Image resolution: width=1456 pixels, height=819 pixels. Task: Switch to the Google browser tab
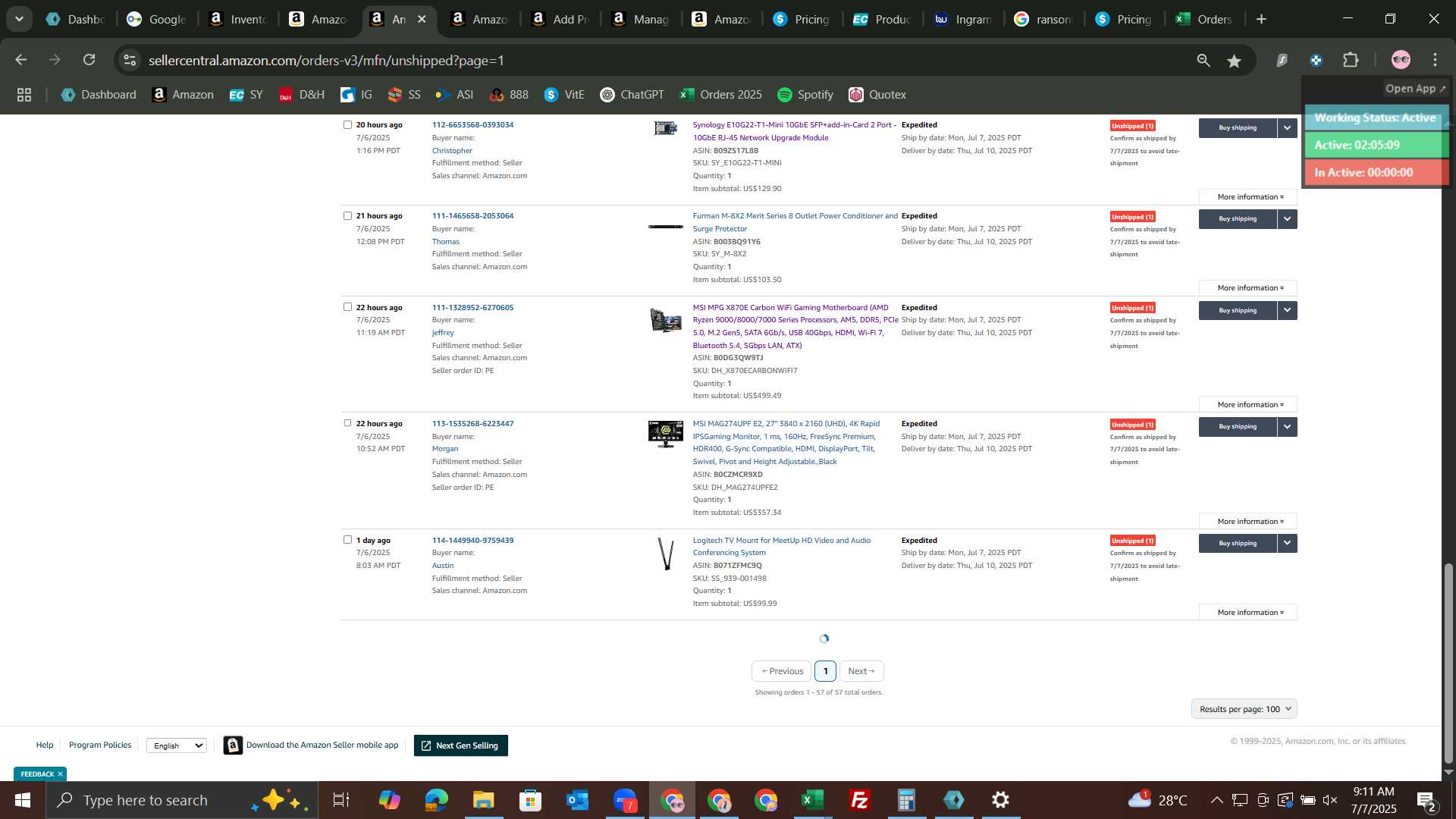[x=158, y=20]
